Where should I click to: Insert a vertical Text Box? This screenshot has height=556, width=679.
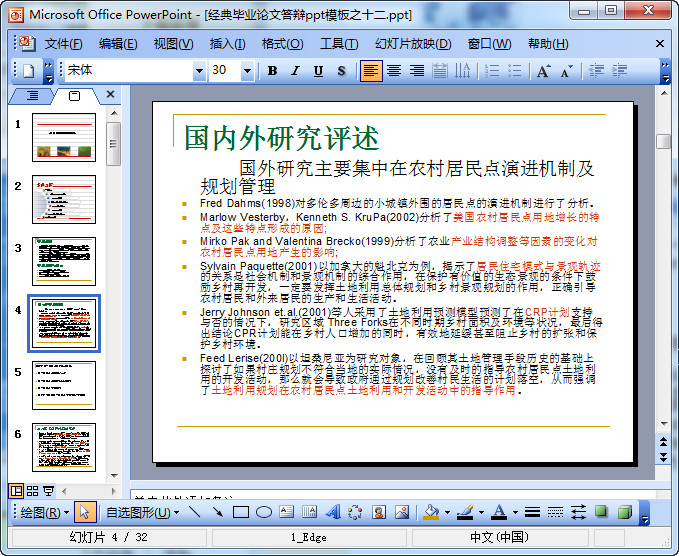[310, 512]
